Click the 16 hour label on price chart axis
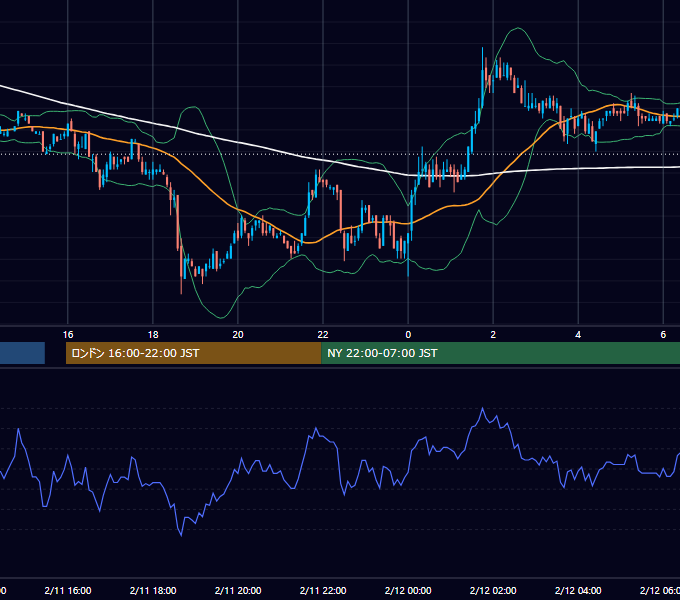Image resolution: width=680 pixels, height=600 pixels. point(68,335)
